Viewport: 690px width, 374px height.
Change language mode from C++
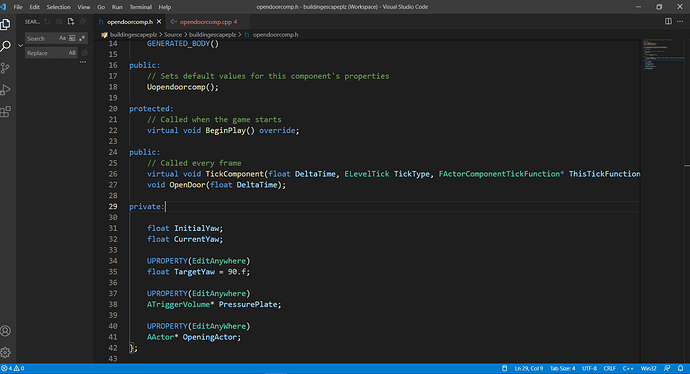pyautogui.click(x=628, y=368)
